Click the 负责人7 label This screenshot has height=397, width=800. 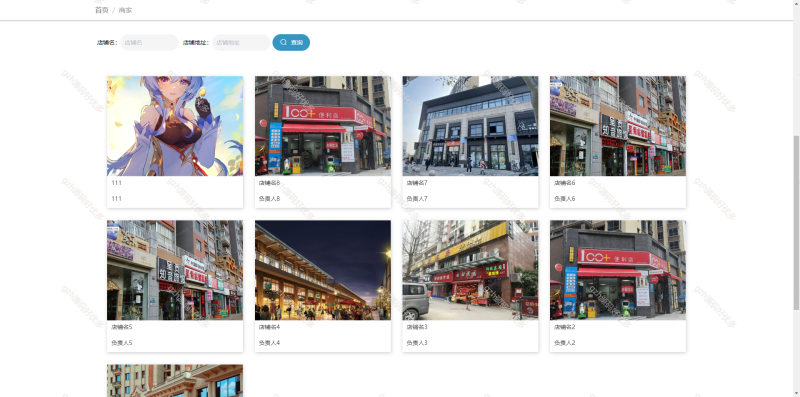click(x=417, y=198)
